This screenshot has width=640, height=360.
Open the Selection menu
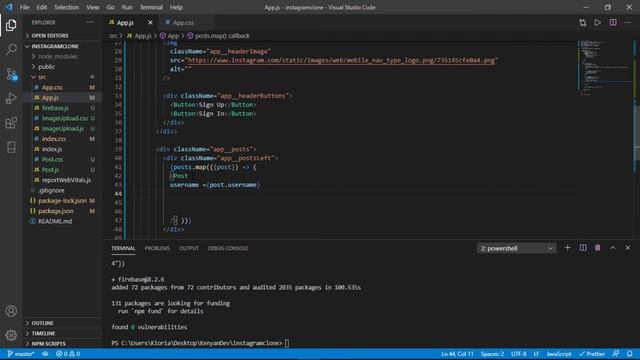coord(67,7)
